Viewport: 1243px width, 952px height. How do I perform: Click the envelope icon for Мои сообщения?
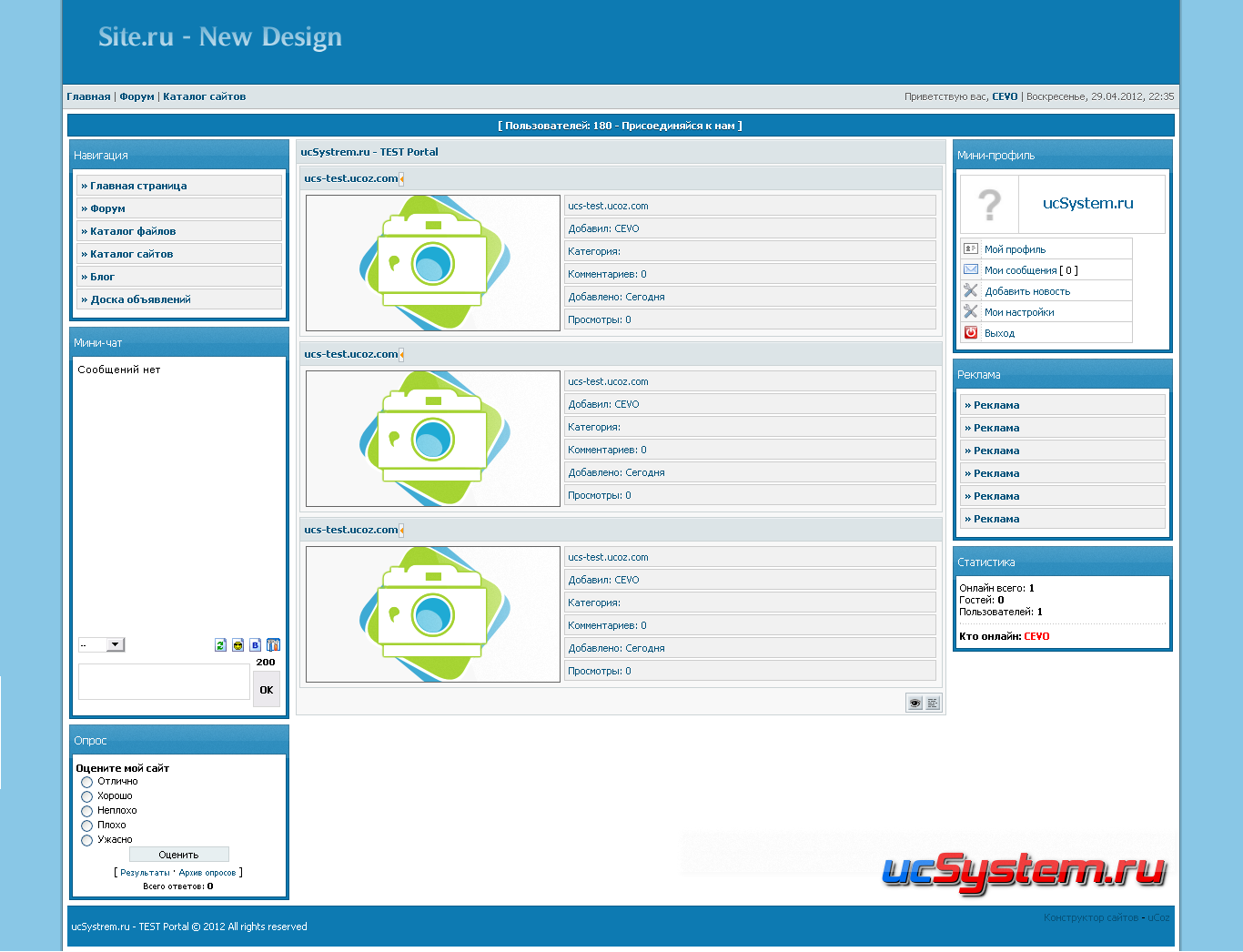(x=971, y=269)
